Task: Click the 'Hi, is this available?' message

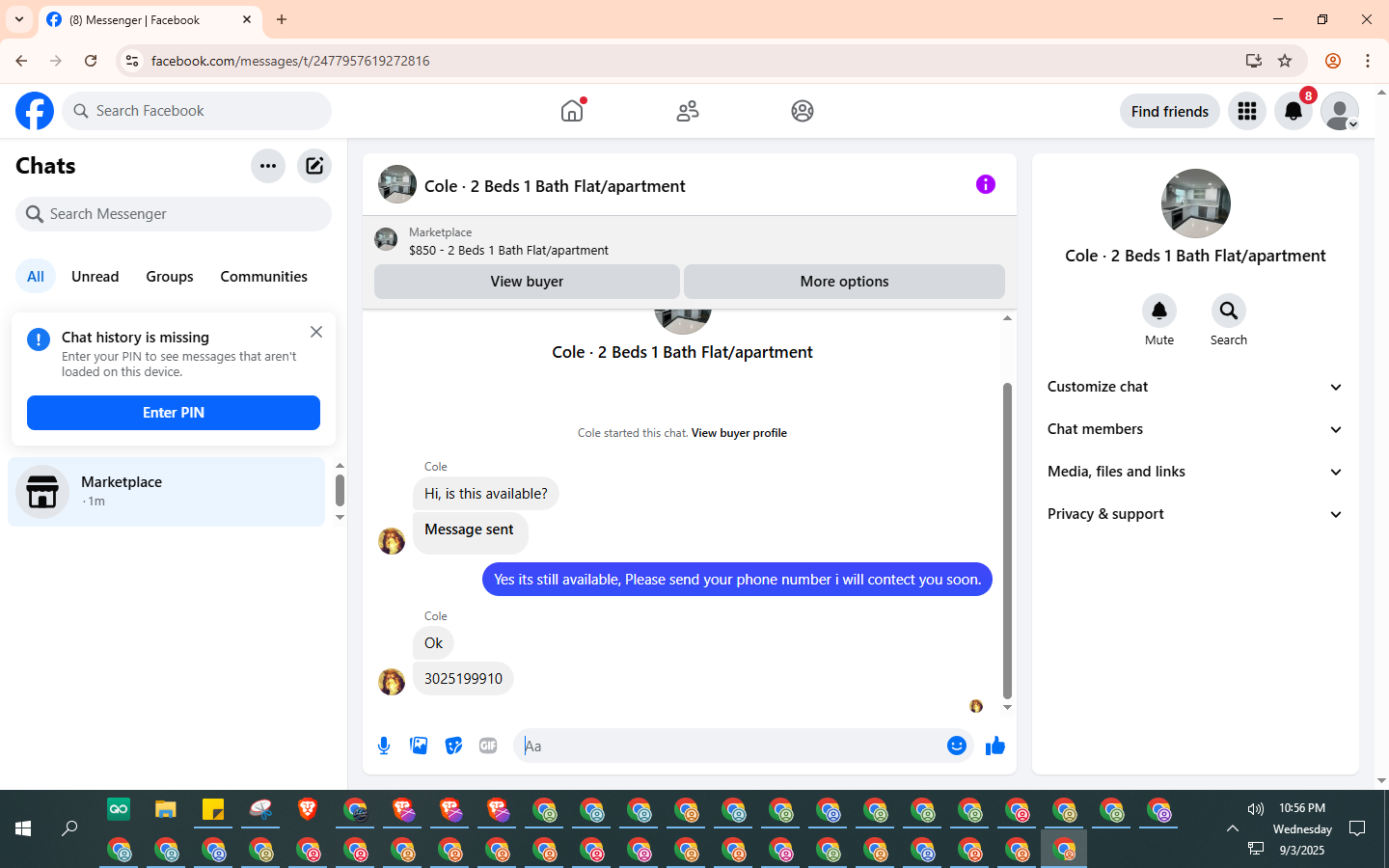Action: point(486,494)
